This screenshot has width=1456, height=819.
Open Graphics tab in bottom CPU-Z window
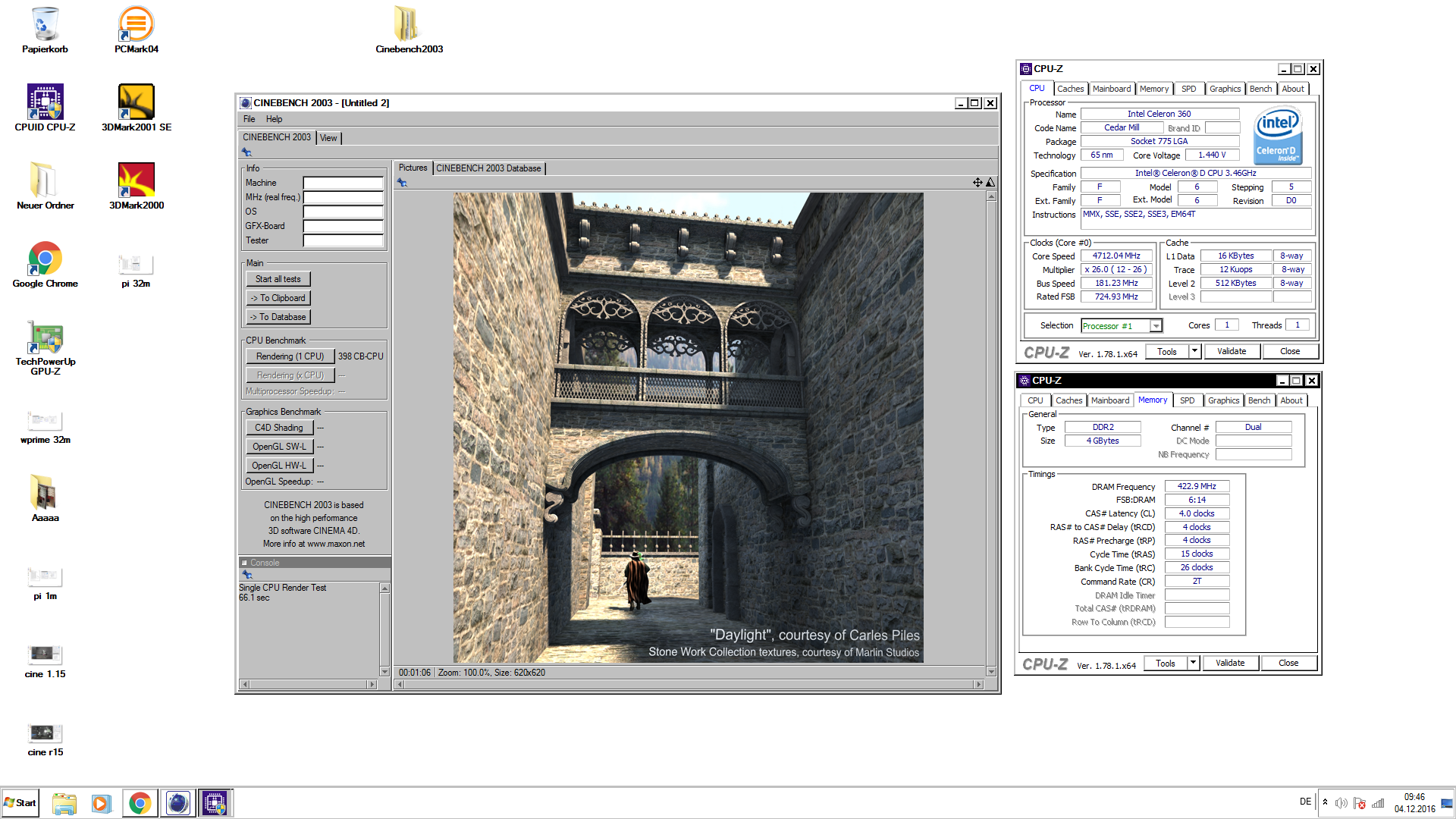tap(1223, 400)
